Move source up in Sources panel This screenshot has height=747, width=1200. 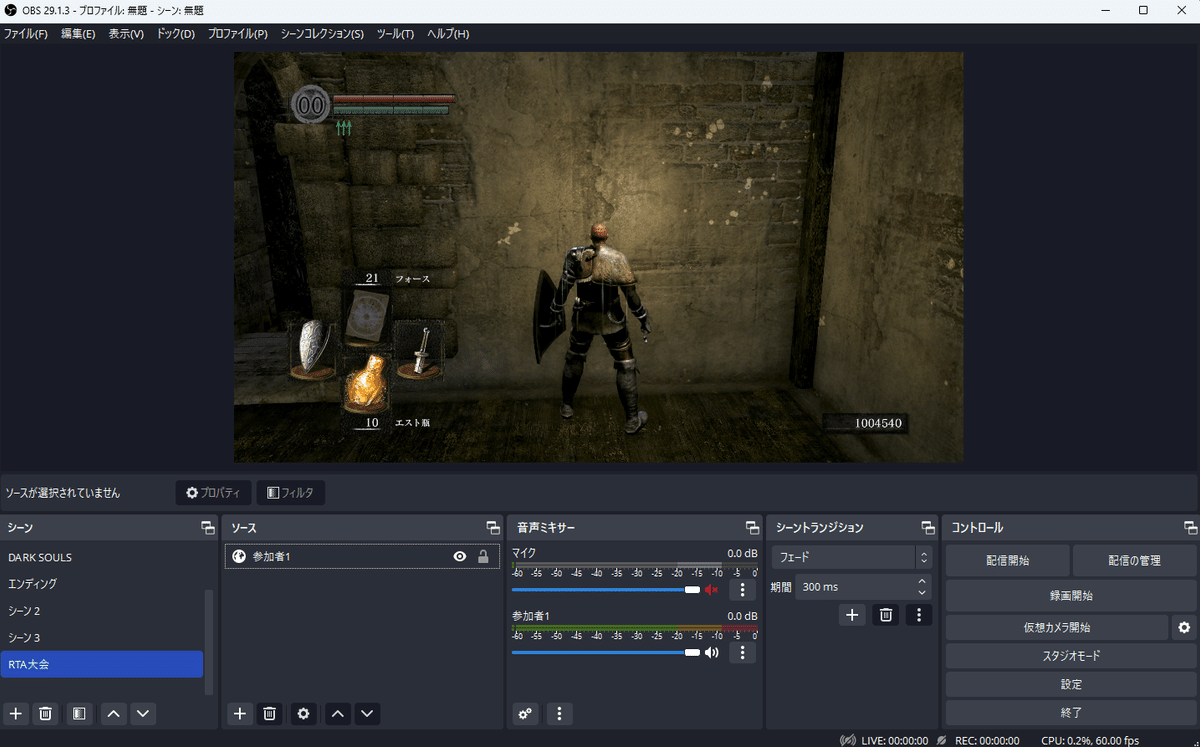[337, 713]
